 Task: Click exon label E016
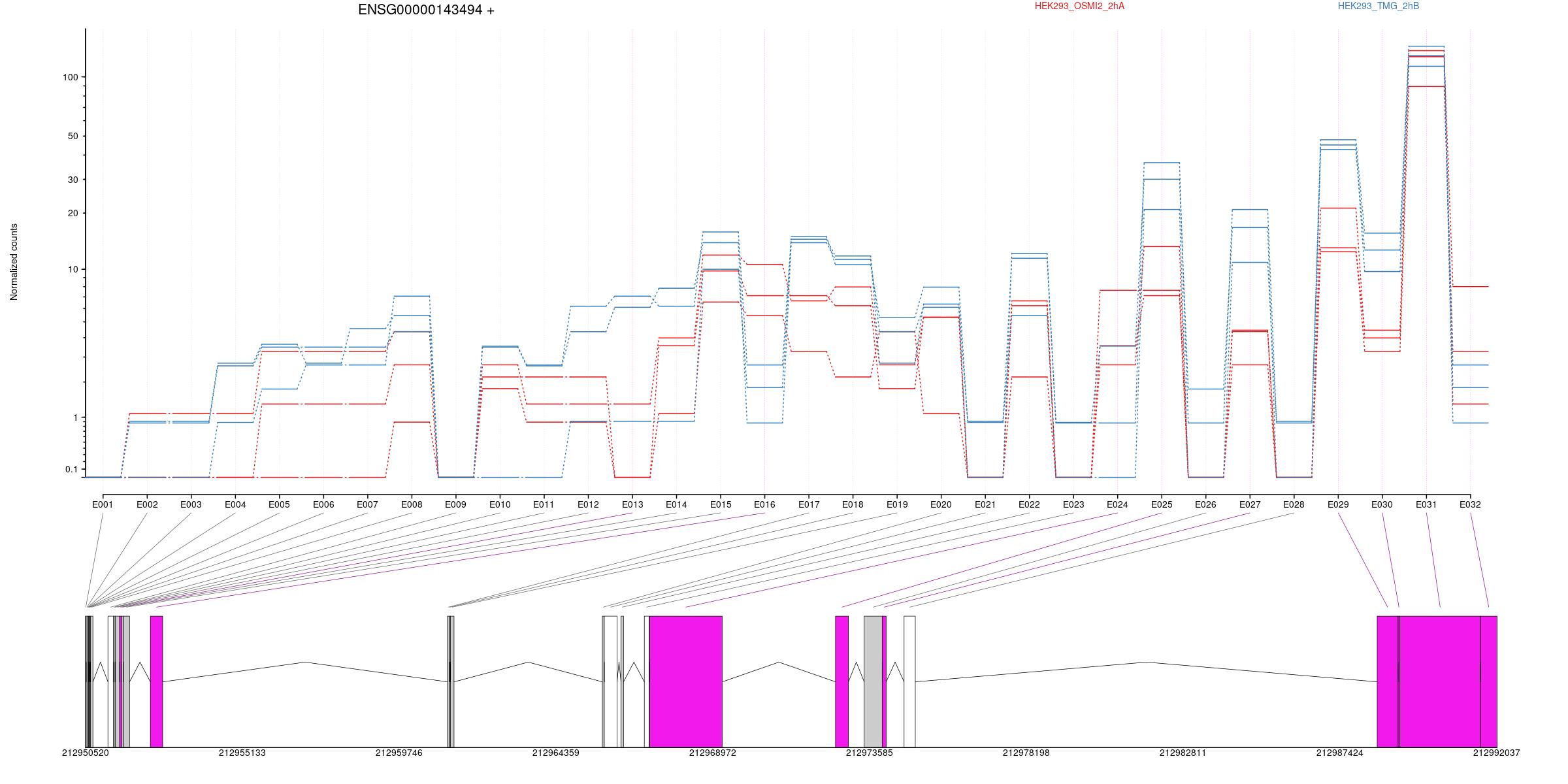[x=764, y=504]
